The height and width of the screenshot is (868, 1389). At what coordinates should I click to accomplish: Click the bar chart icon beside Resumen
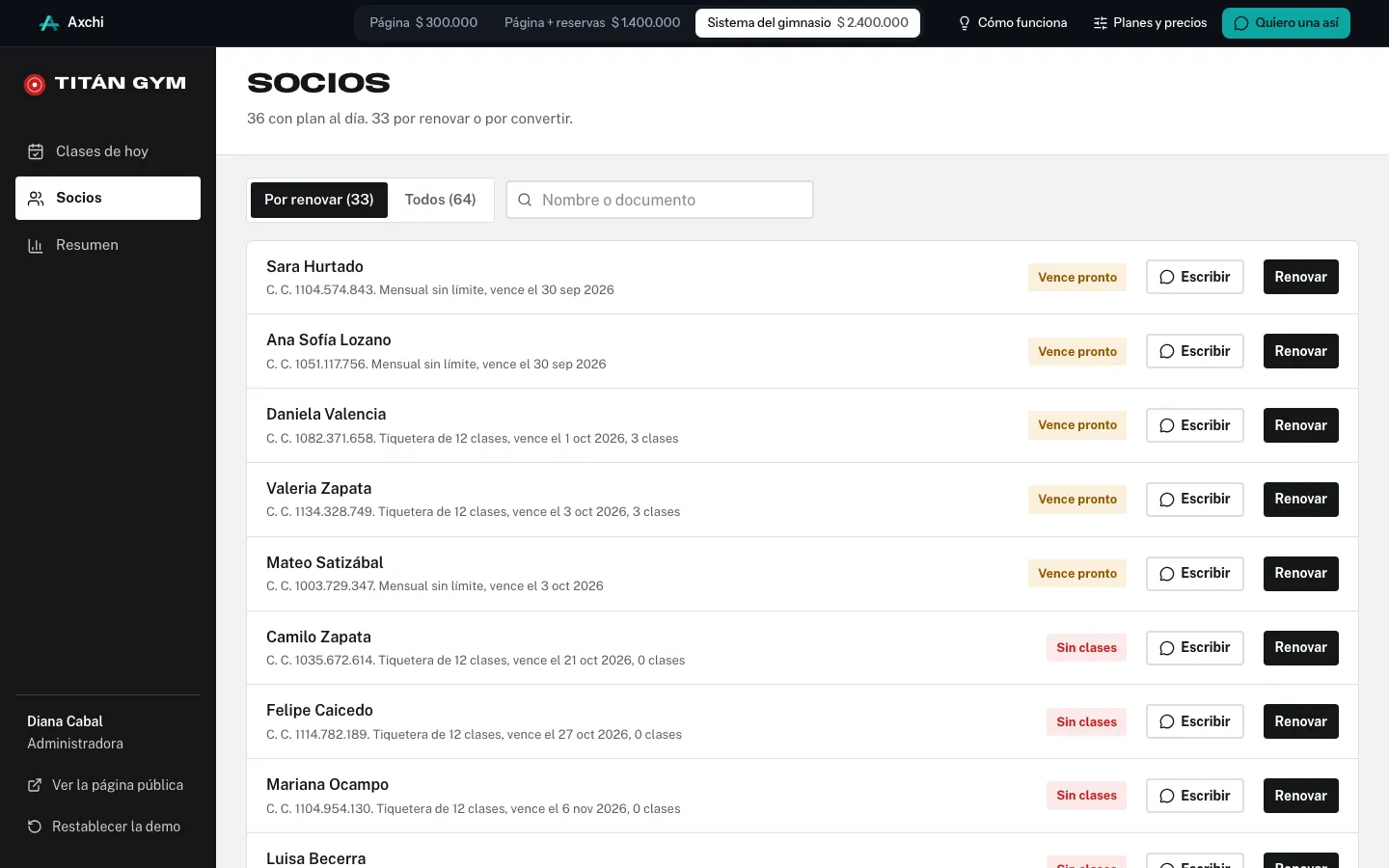[36, 246]
